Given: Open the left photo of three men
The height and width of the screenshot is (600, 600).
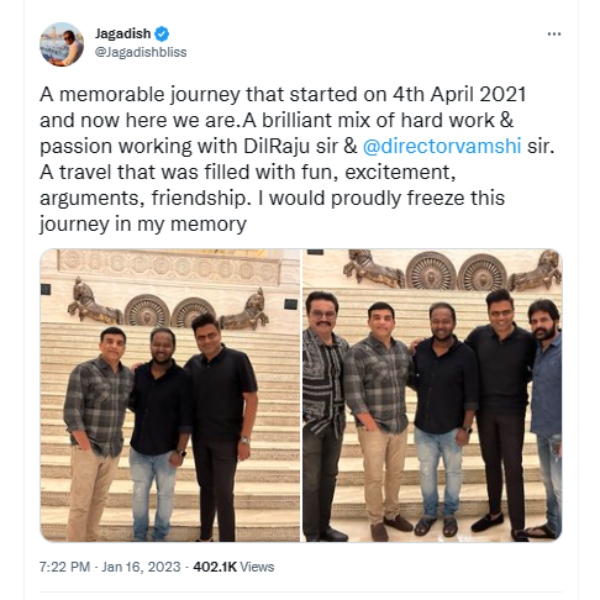Looking at the screenshot, I should pos(170,395).
